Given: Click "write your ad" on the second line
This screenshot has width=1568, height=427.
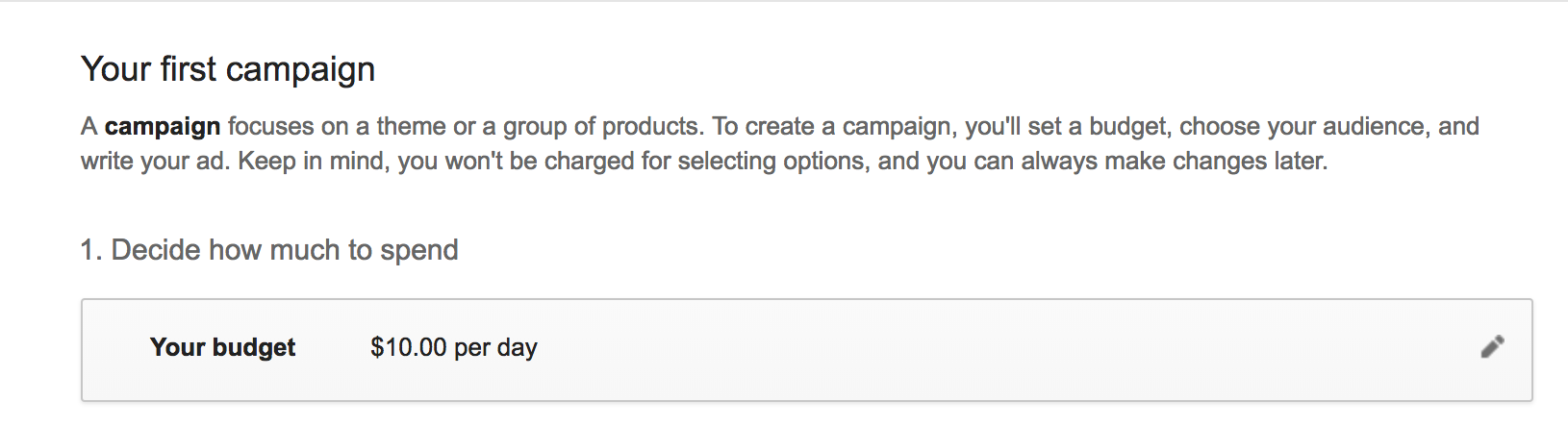Looking at the screenshot, I should point(152,161).
